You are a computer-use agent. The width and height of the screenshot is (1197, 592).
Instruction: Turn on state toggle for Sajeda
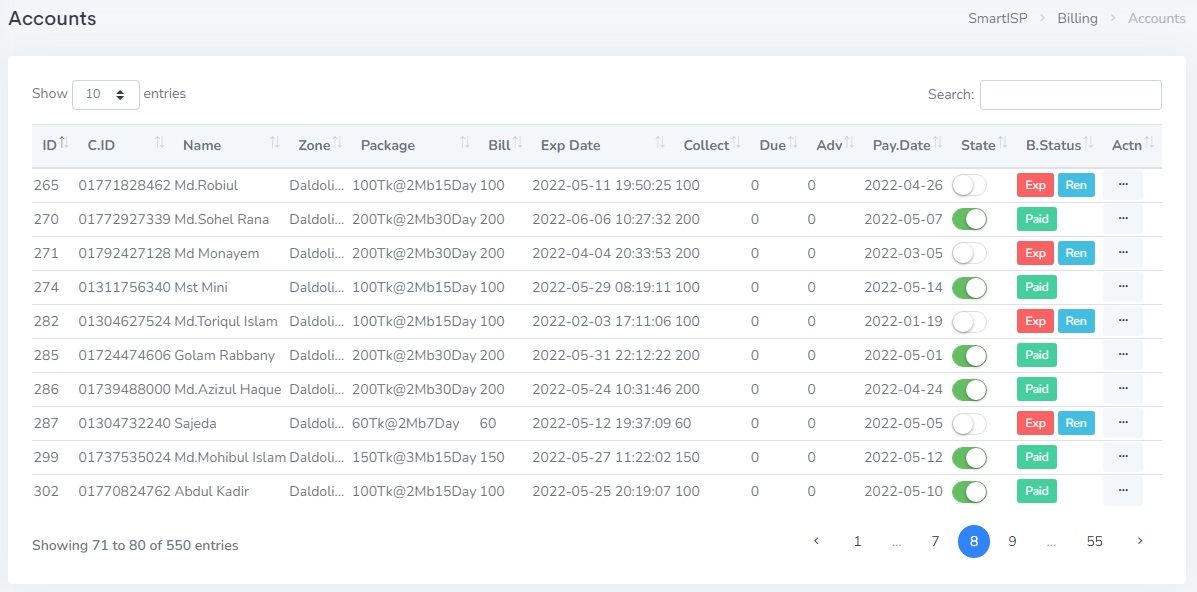(x=969, y=423)
